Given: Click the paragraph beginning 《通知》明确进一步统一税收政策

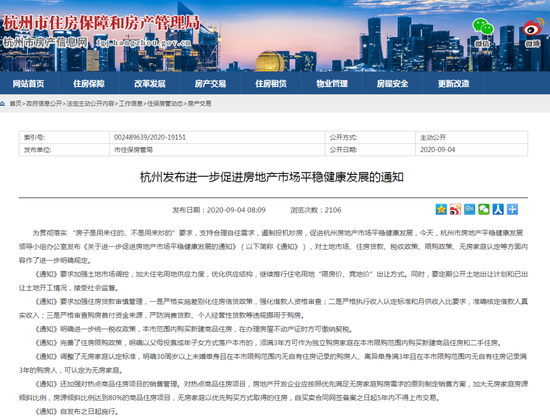Looking at the screenshot, I should tap(193, 329).
